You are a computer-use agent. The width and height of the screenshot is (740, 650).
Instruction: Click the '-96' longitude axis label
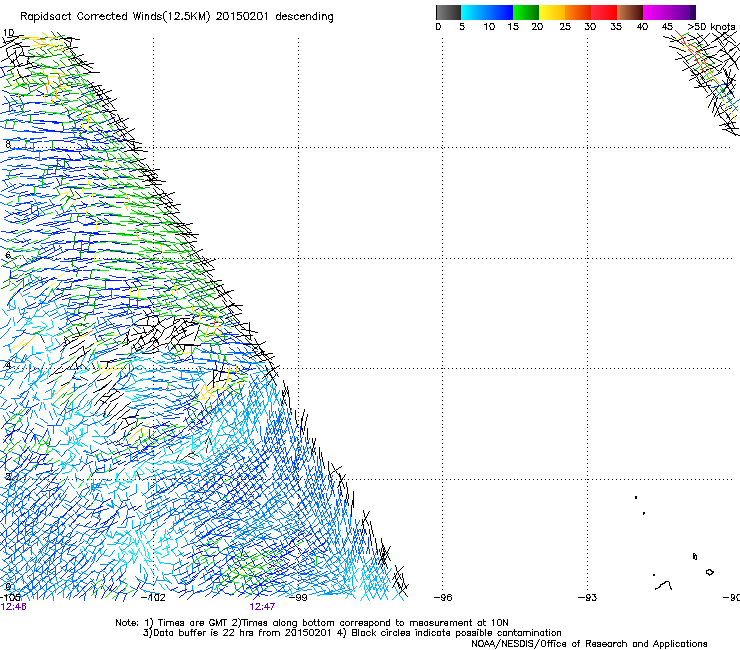coord(443,598)
